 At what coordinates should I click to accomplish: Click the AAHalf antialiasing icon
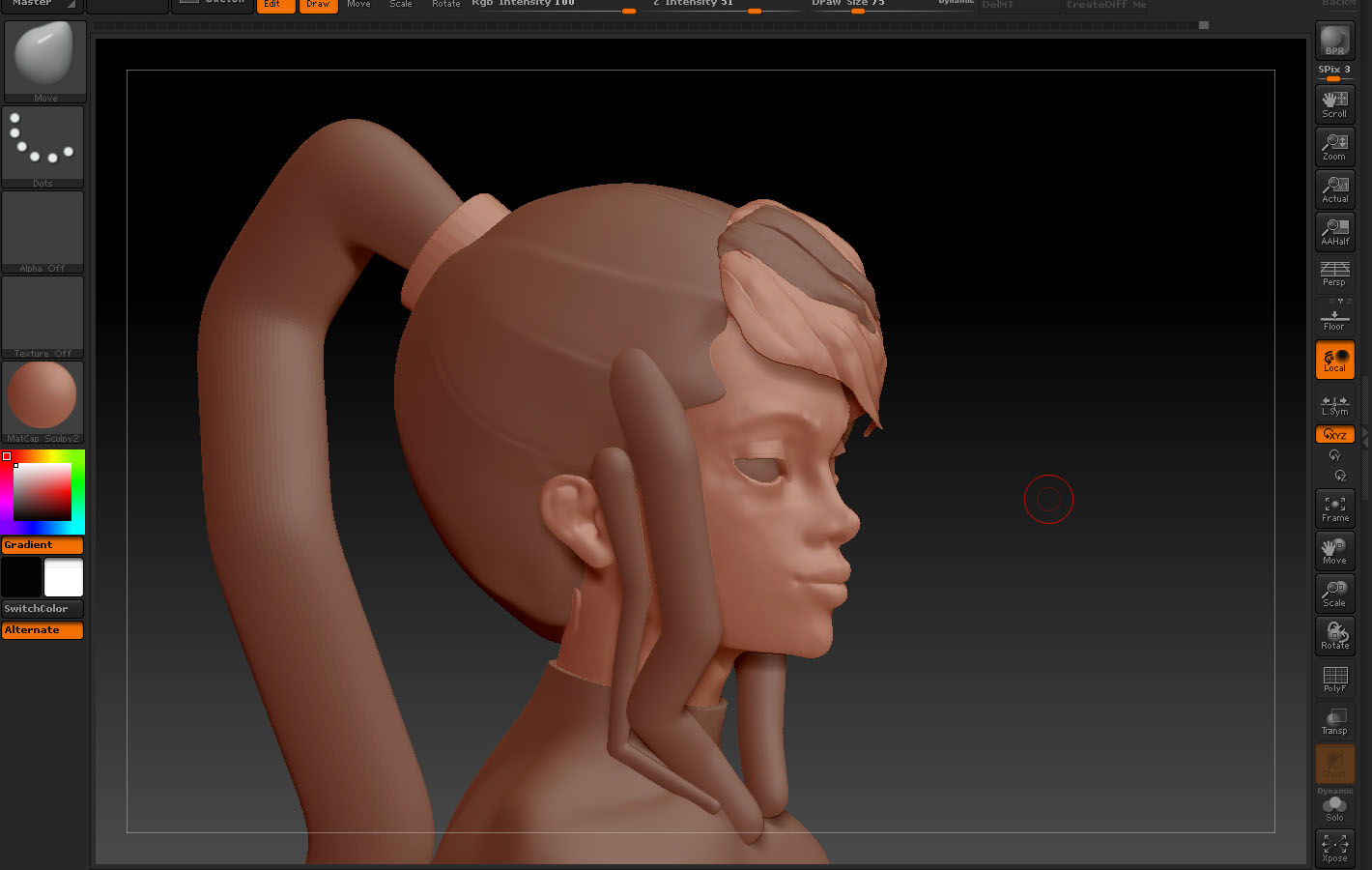(1334, 231)
